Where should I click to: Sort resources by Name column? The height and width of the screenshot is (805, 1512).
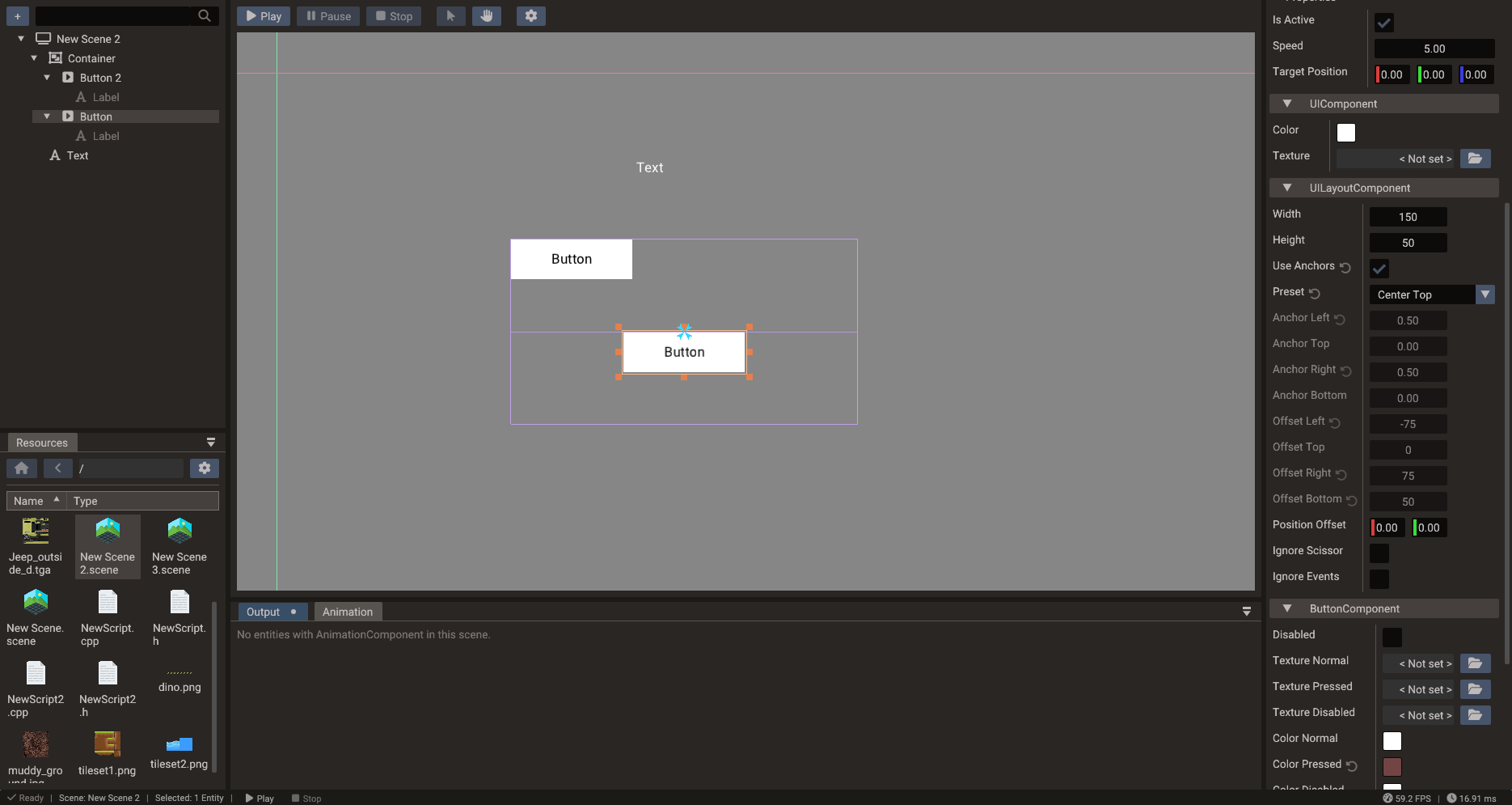click(x=36, y=501)
